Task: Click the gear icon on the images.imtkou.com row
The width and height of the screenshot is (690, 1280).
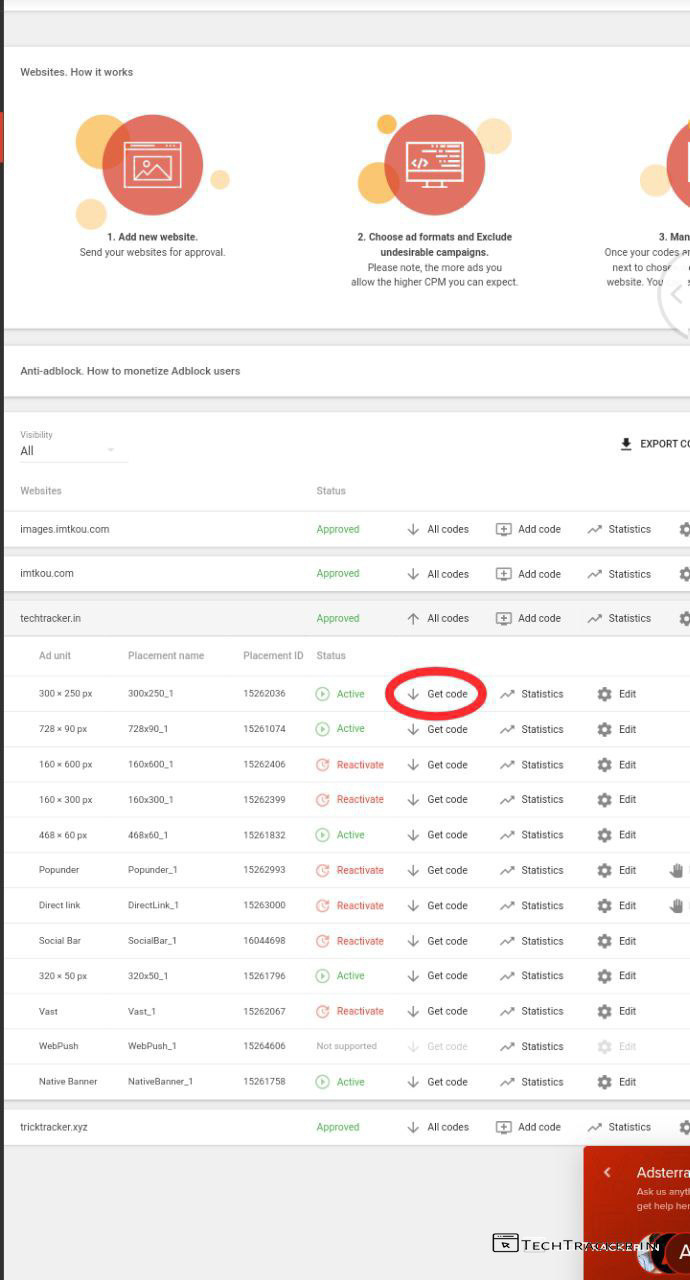Action: tap(684, 529)
